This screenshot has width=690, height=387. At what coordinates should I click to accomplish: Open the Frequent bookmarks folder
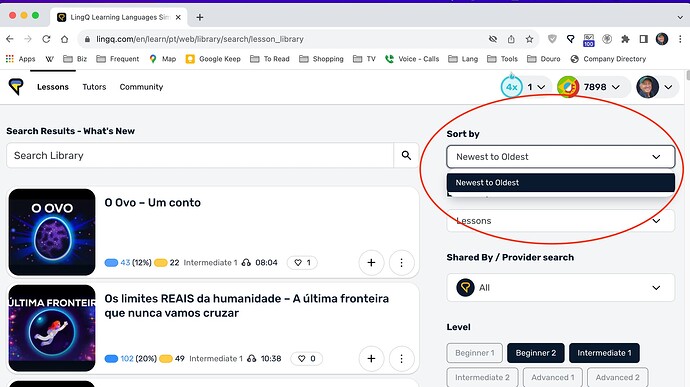tap(117, 59)
